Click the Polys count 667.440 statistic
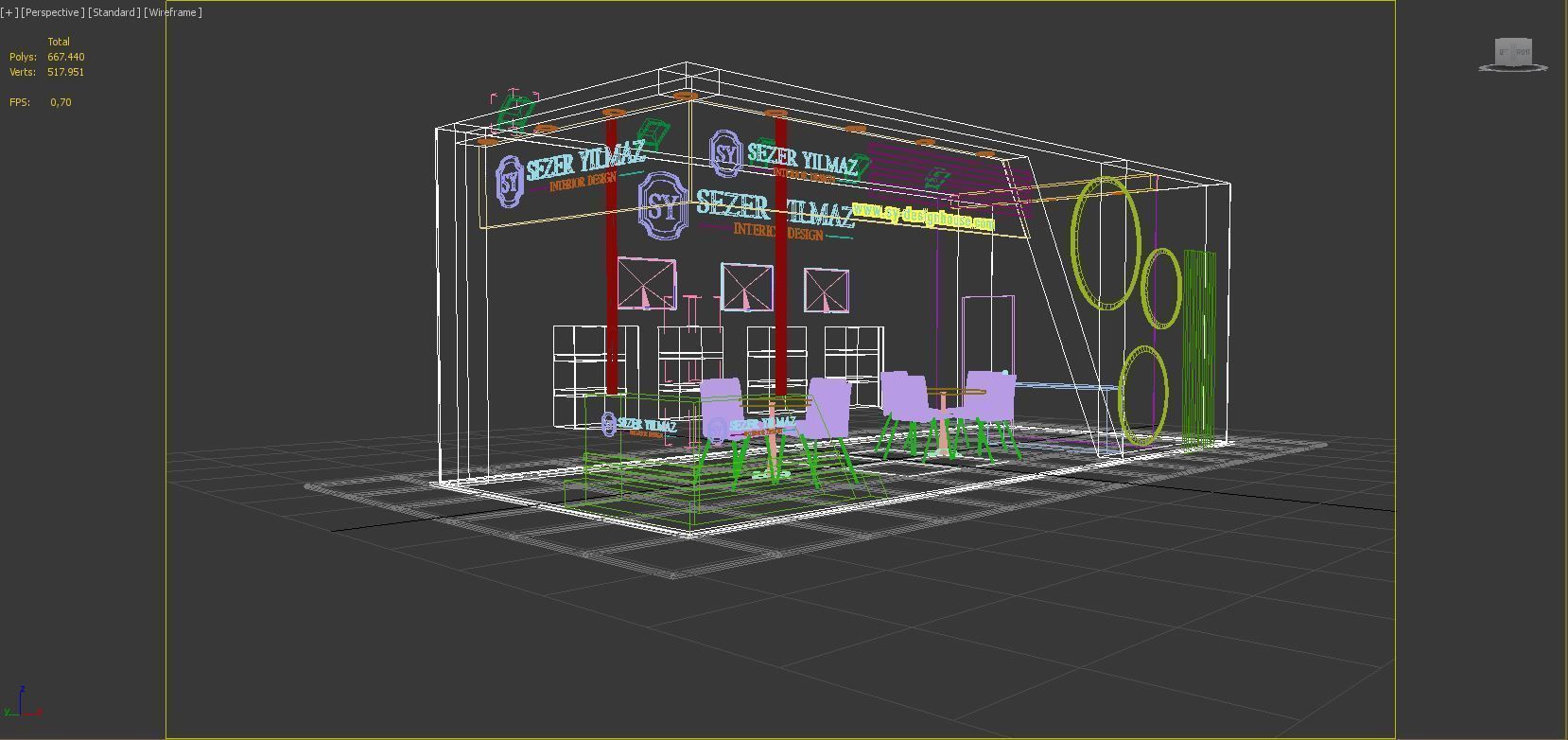This screenshot has height=740, width=1568. 66,57
